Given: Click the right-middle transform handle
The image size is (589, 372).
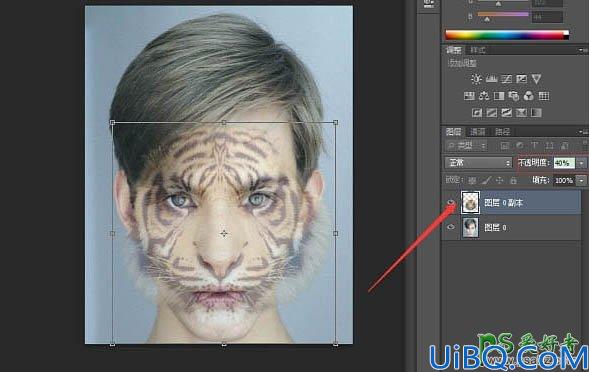Looking at the screenshot, I should point(335,233).
